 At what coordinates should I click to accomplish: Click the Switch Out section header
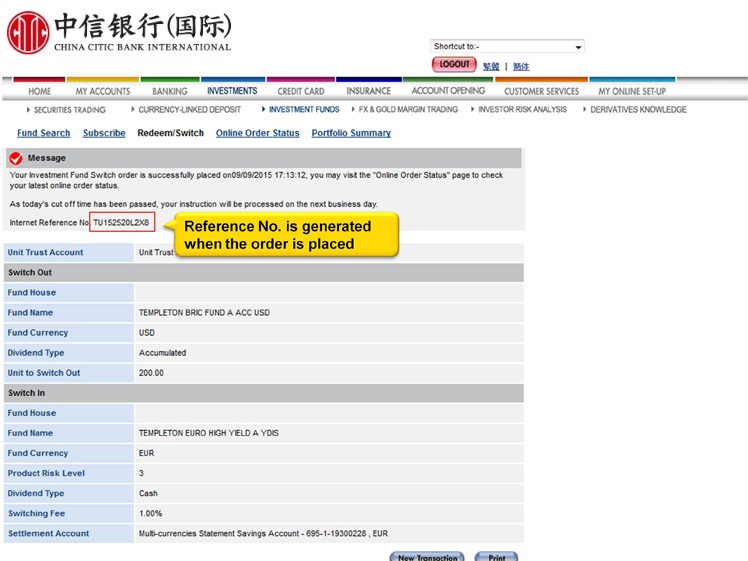[x=264, y=272]
